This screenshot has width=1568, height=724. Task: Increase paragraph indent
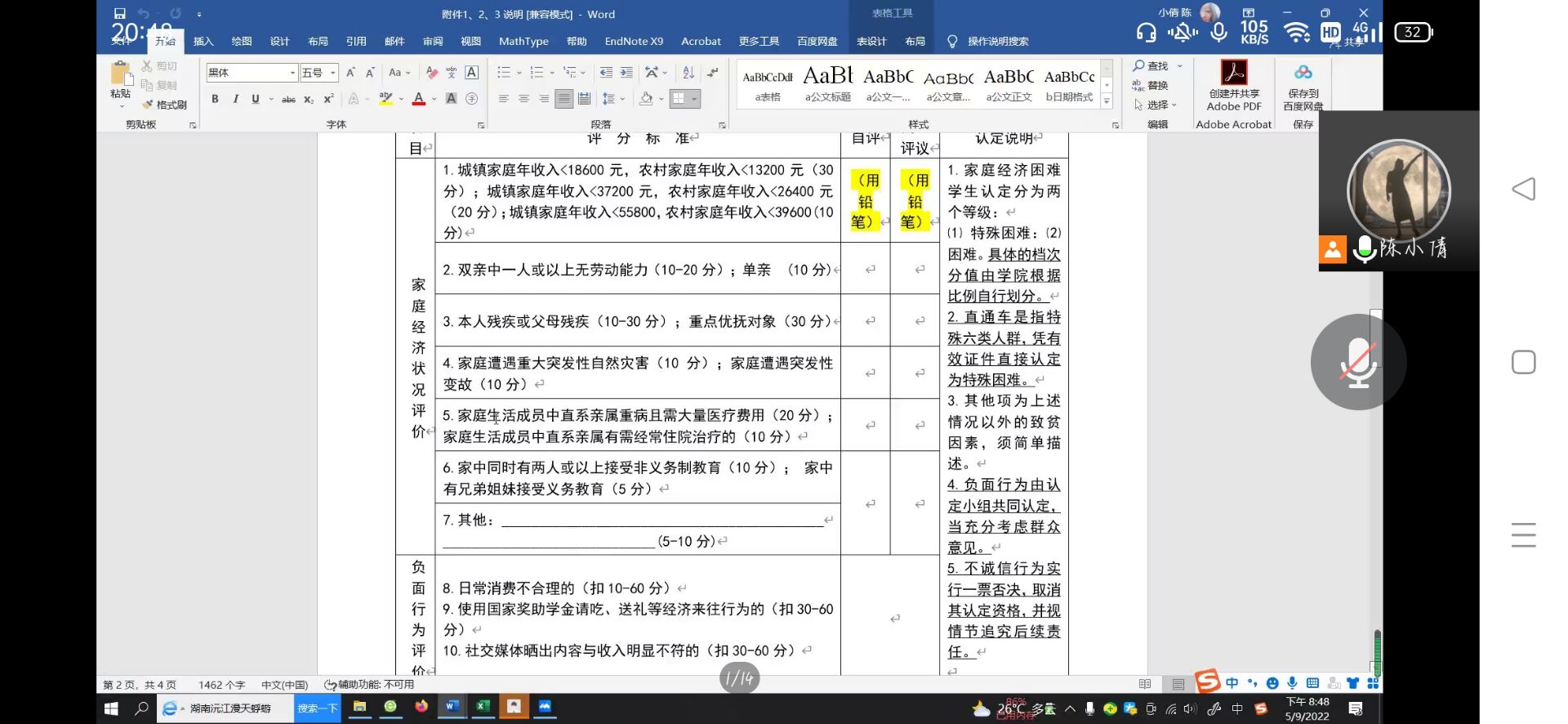click(x=626, y=73)
